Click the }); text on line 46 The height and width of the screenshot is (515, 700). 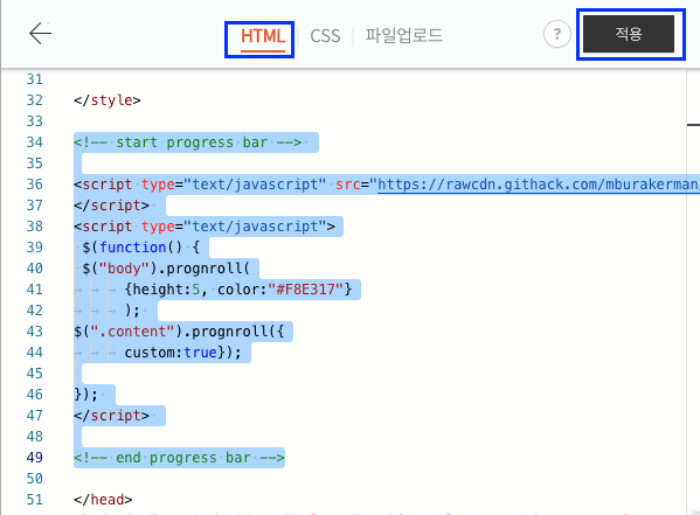86,395
